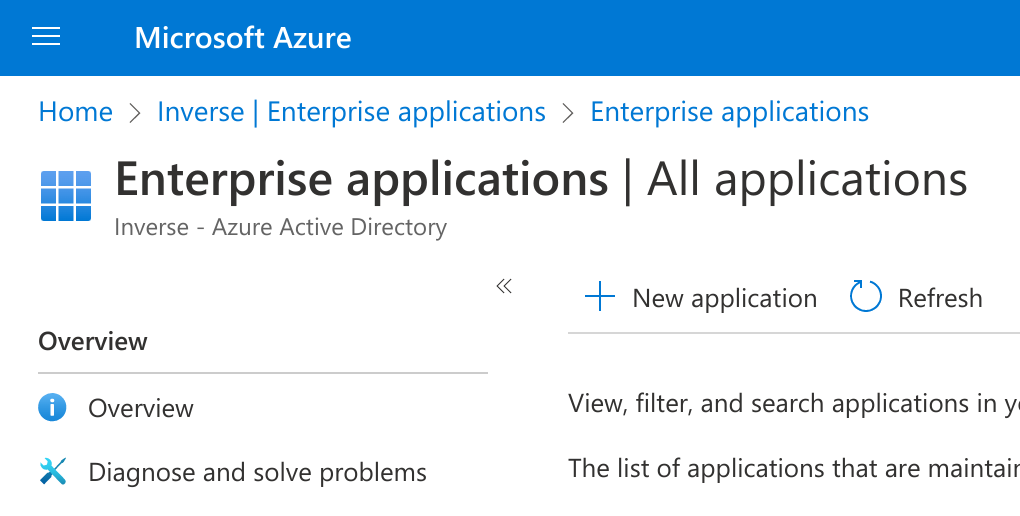The width and height of the screenshot is (1020, 516).
Task: Open the Overview sidebar menu item
Action: [141, 408]
